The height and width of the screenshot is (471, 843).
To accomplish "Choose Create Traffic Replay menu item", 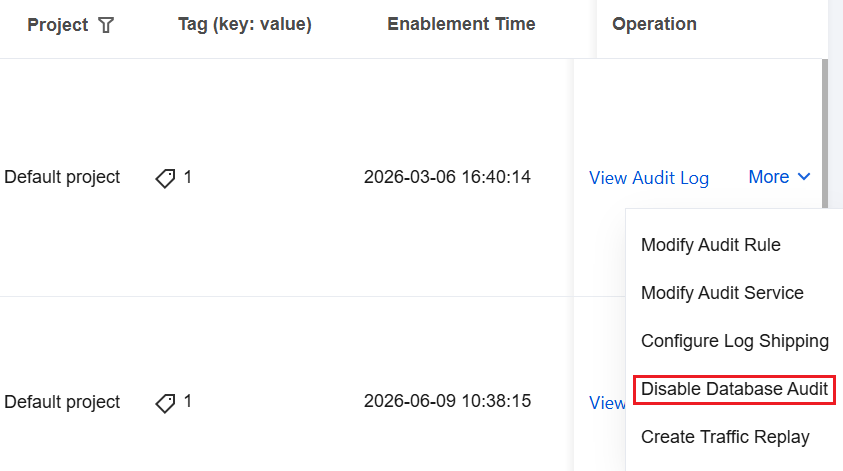I will 725,437.
